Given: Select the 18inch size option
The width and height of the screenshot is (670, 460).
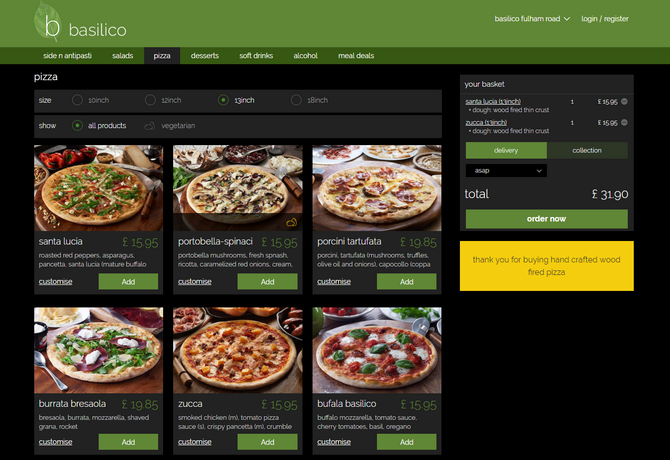Looking at the screenshot, I should coord(296,100).
